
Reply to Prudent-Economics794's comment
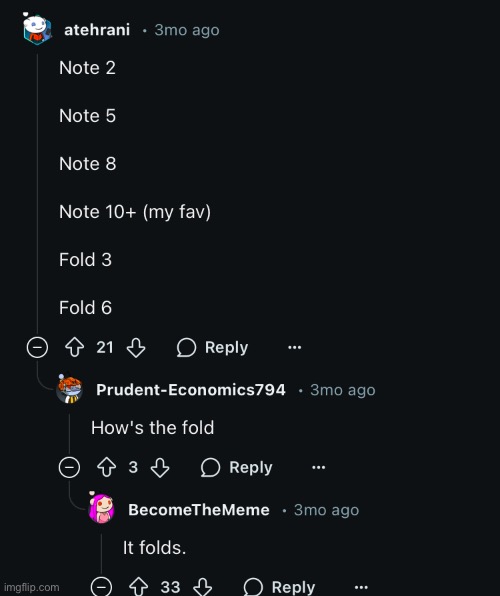[x=237, y=467]
